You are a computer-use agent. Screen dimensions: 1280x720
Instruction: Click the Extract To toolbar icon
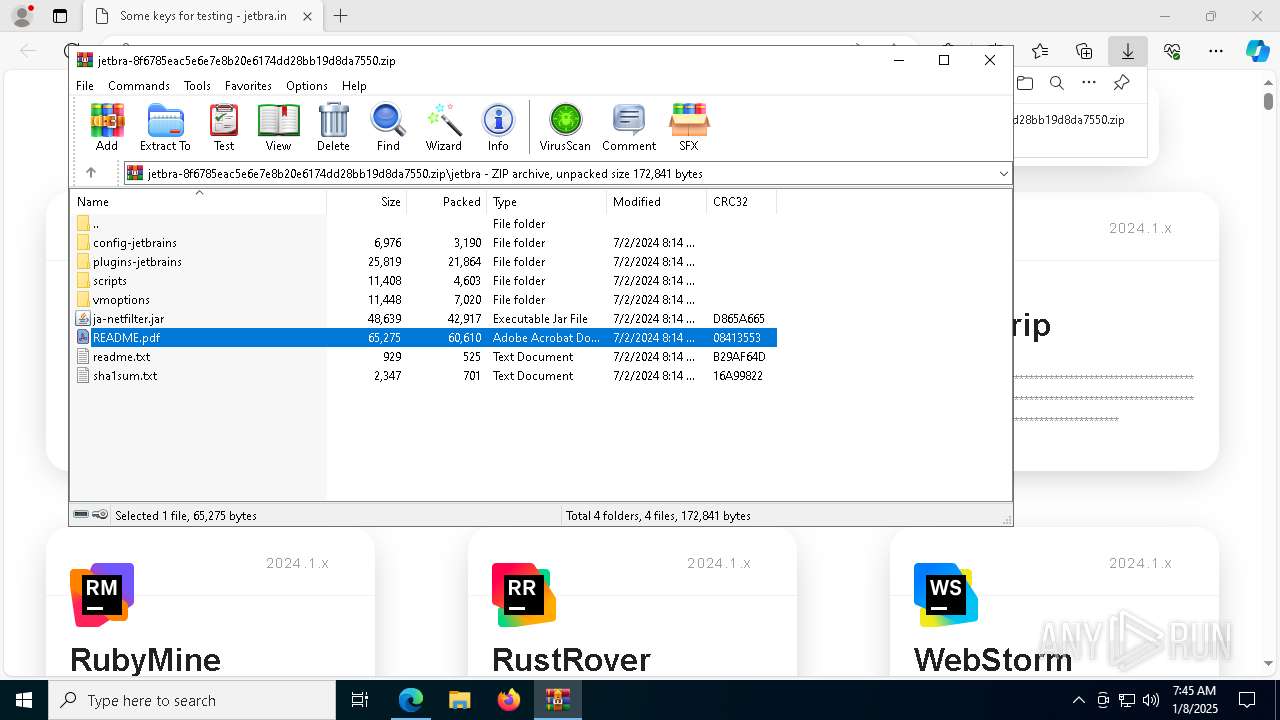click(x=165, y=127)
